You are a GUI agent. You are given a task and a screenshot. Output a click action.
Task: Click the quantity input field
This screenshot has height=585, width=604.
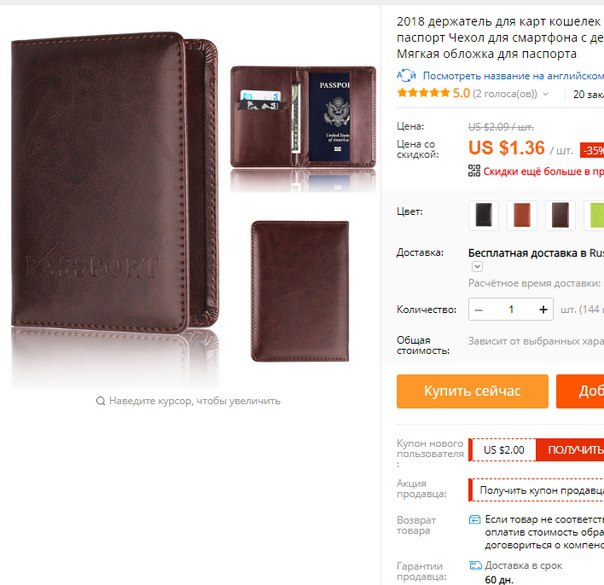(x=511, y=310)
